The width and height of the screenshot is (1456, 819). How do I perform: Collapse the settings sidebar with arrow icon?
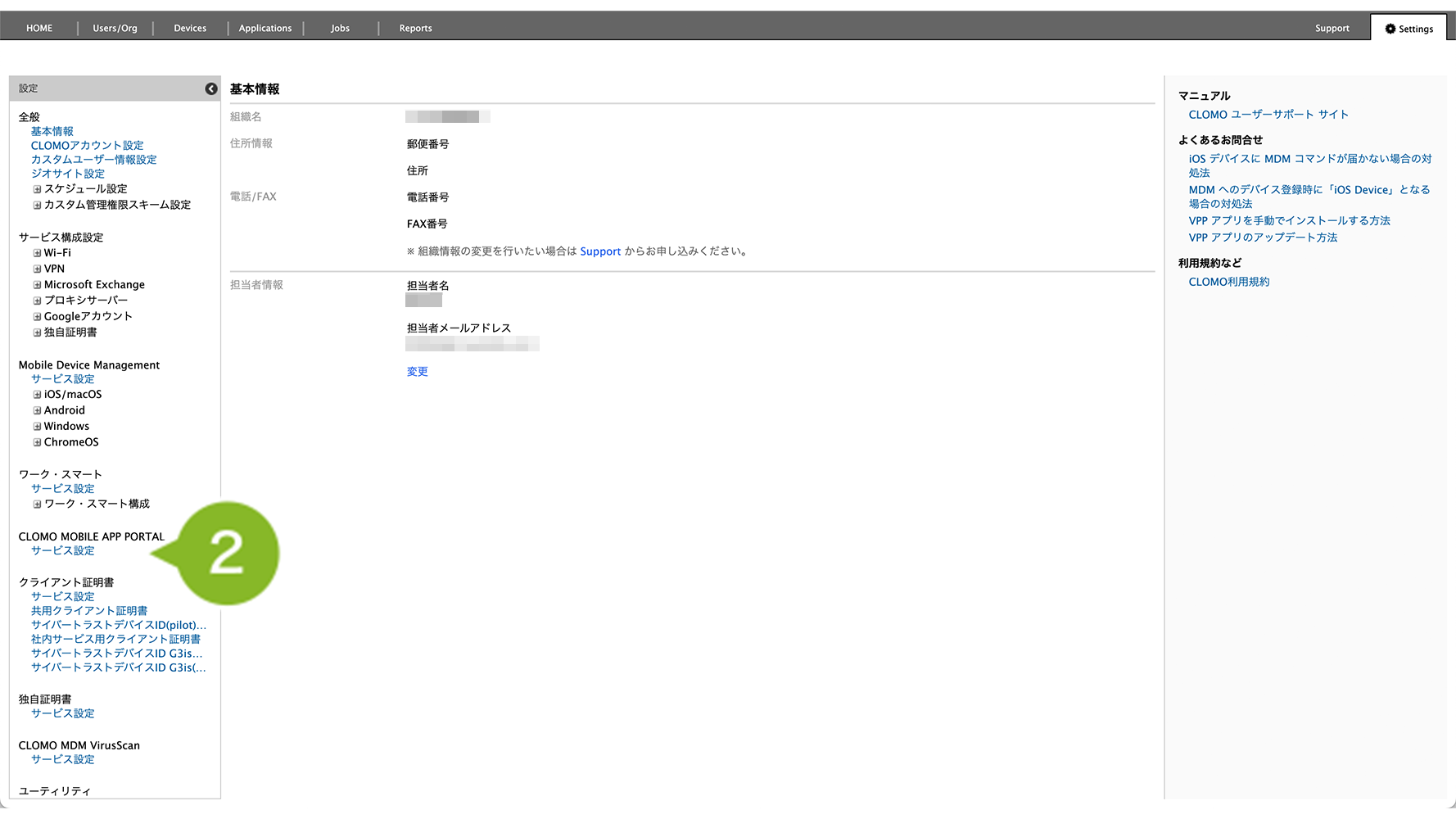[210, 88]
